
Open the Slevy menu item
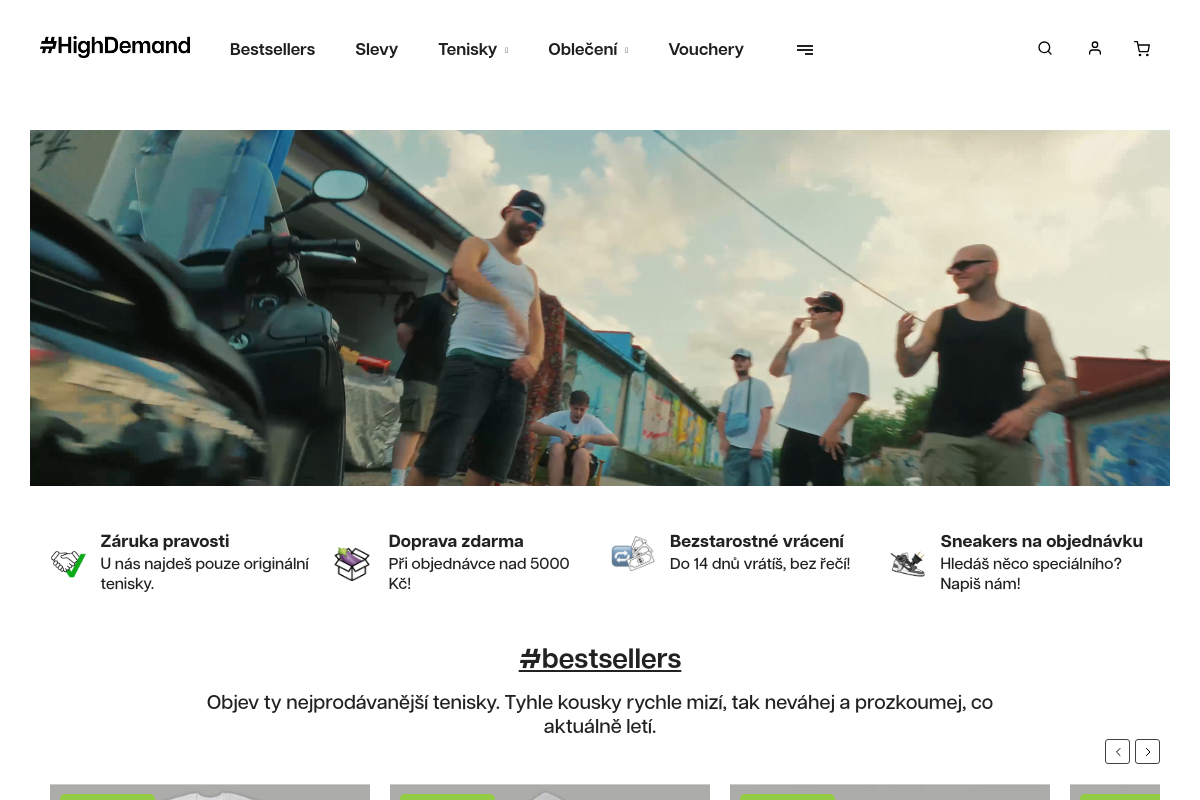pyautogui.click(x=376, y=49)
